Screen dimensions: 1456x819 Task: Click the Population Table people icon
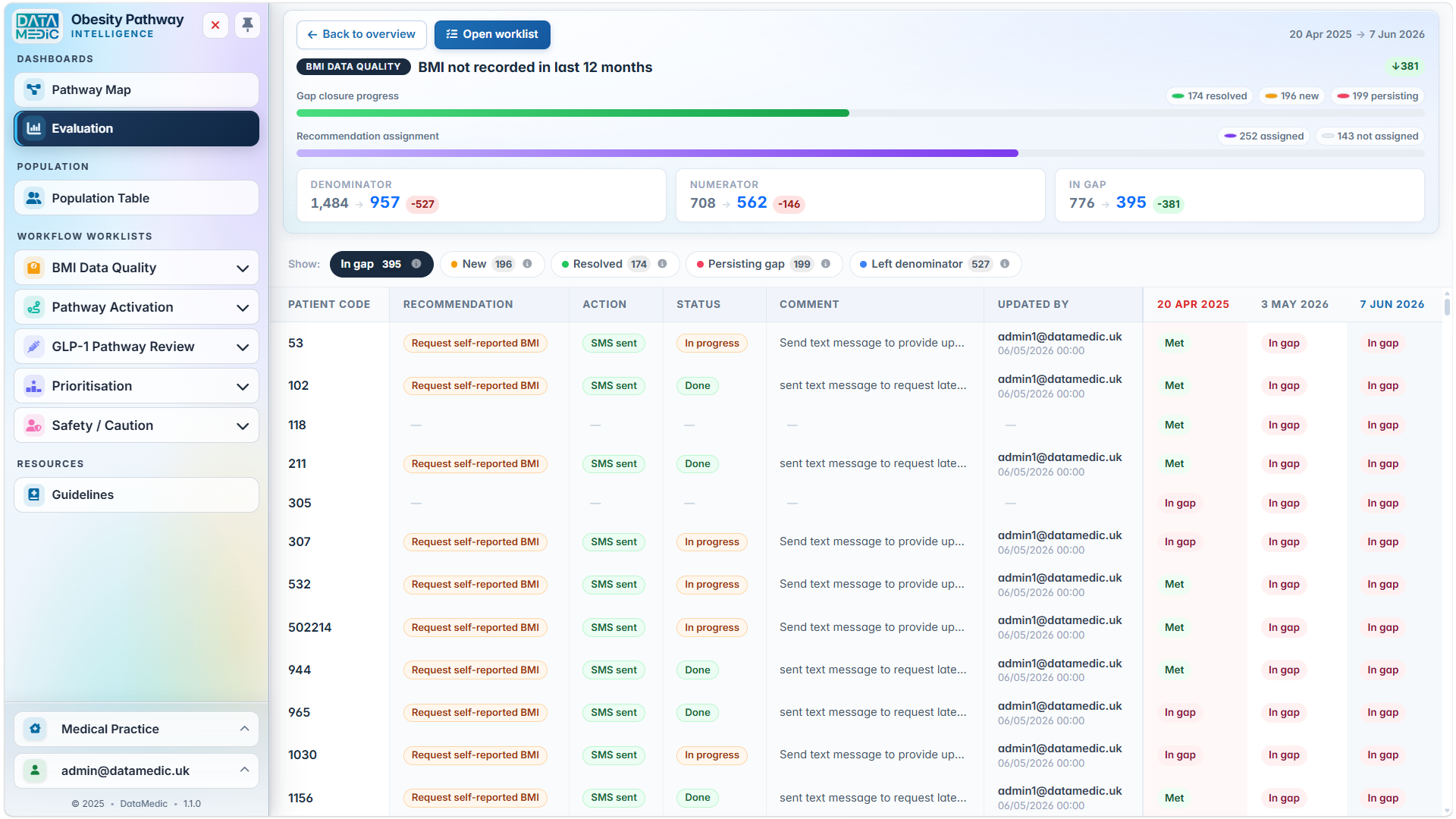33,198
